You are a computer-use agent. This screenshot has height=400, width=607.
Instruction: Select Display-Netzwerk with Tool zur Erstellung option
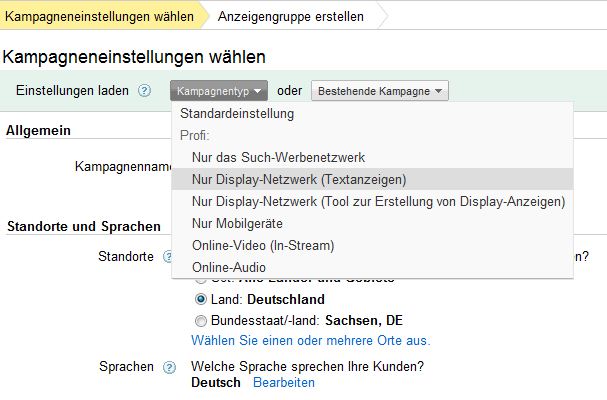tap(377, 202)
